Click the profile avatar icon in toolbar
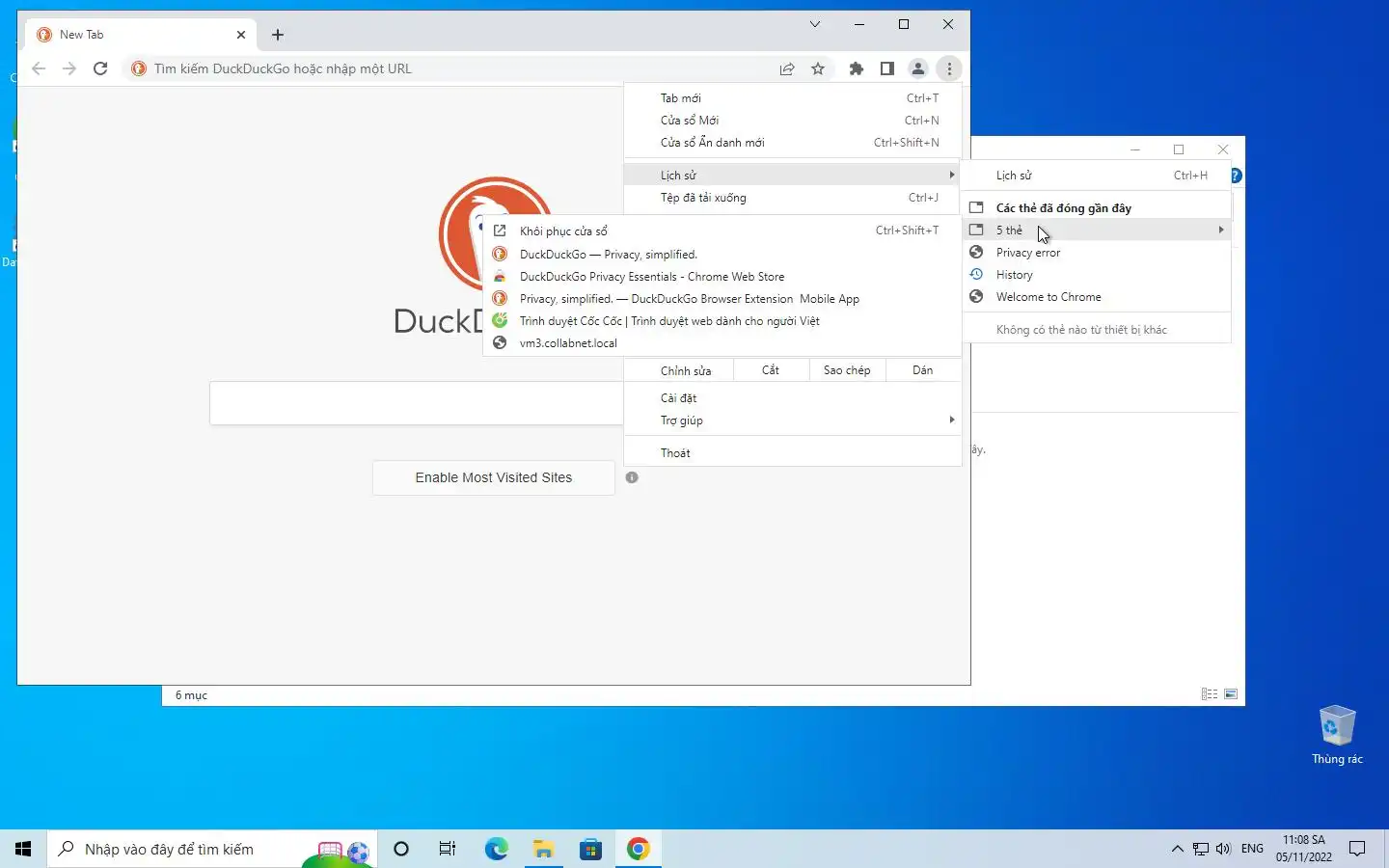The width and height of the screenshot is (1389, 868). (918, 68)
